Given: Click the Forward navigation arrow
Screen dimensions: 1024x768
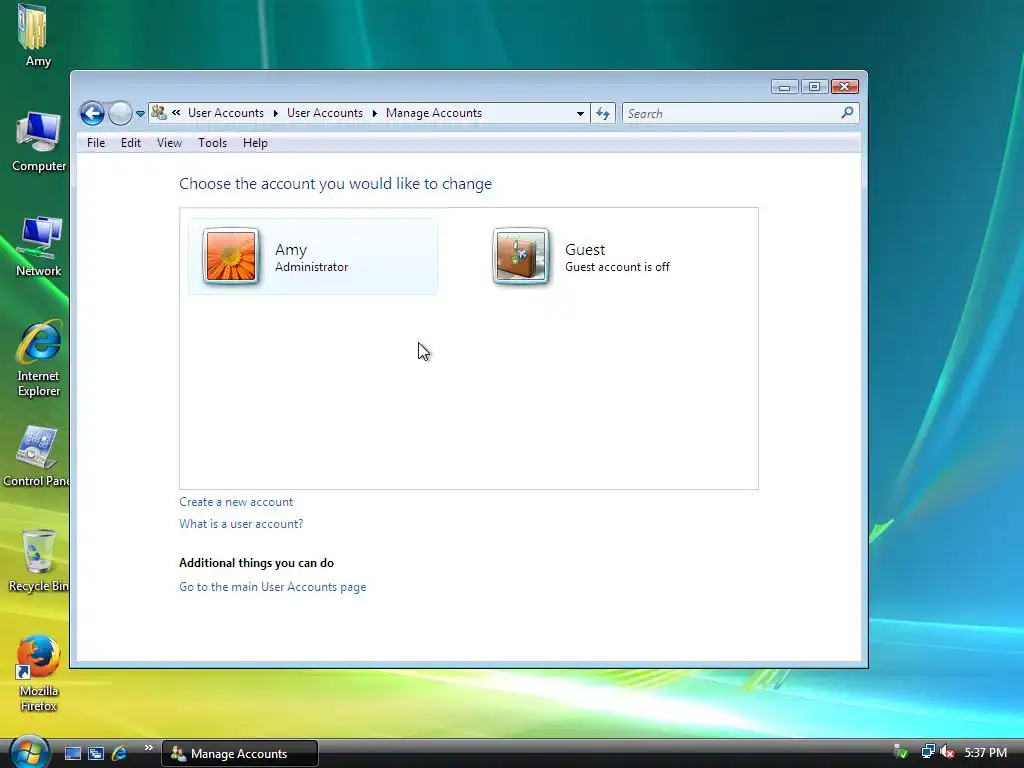Looking at the screenshot, I should (x=120, y=114).
